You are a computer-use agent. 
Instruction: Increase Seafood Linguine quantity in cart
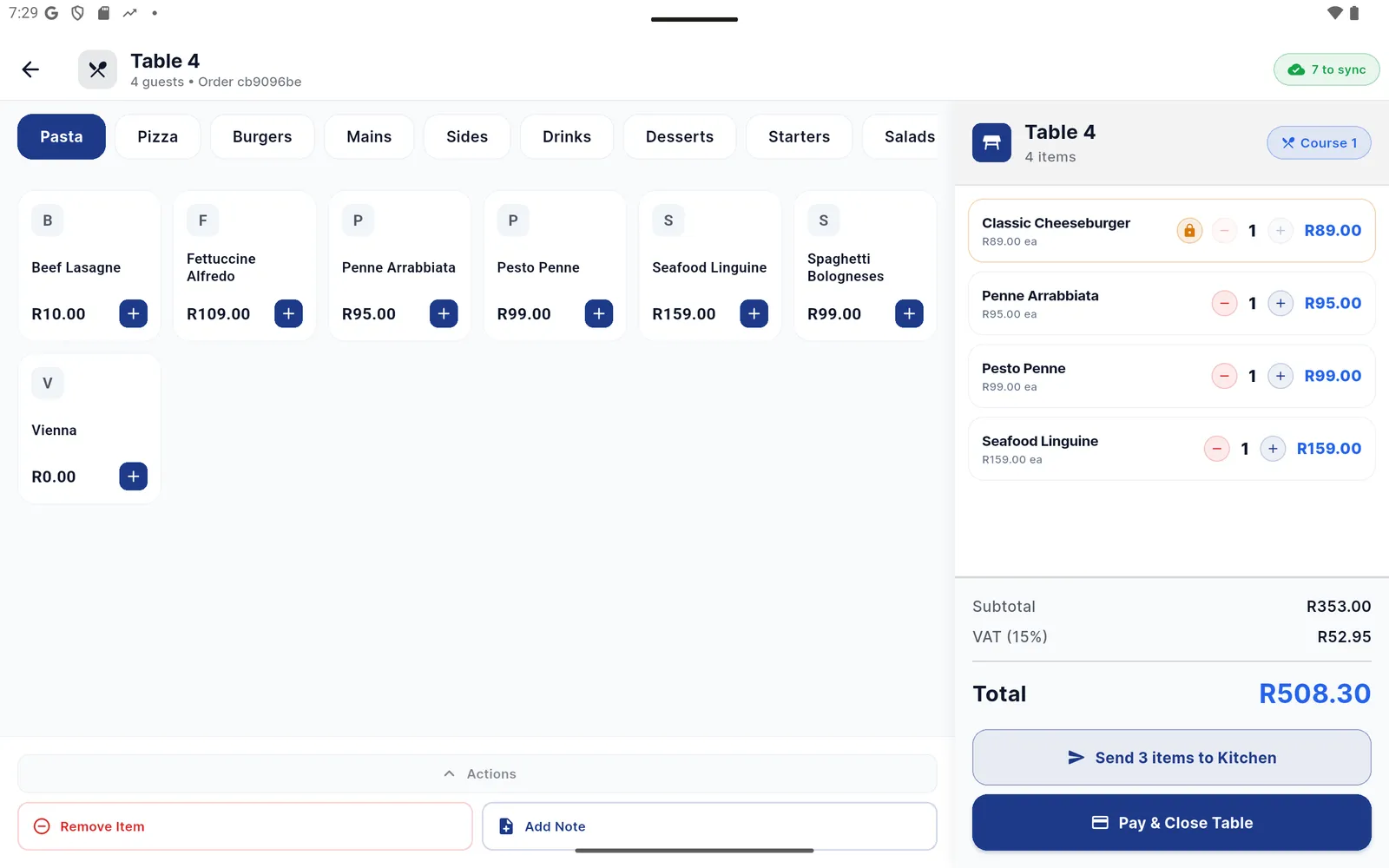pyautogui.click(x=1273, y=449)
